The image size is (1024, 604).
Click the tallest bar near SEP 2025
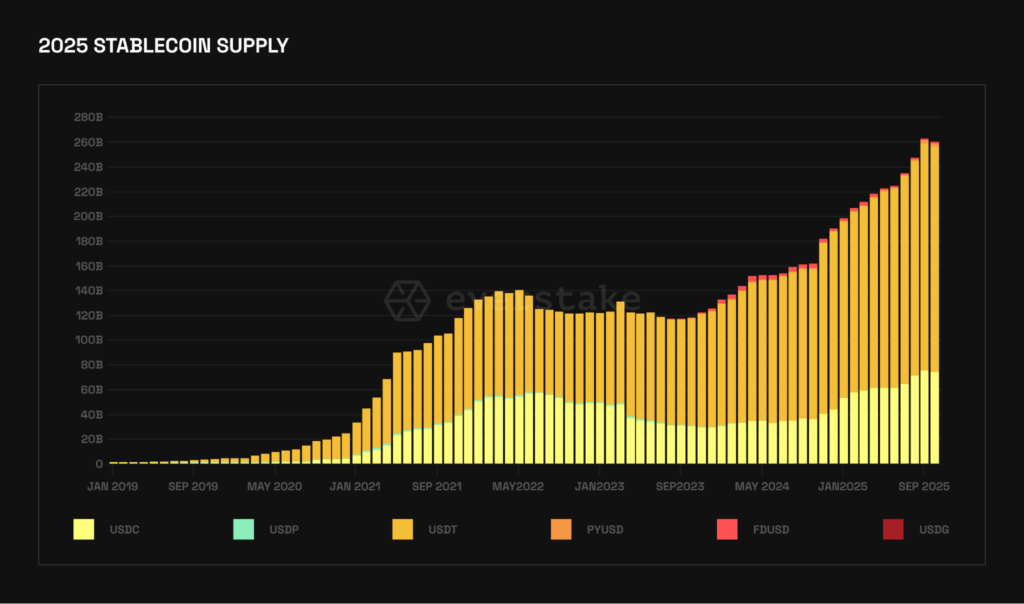(x=924, y=300)
